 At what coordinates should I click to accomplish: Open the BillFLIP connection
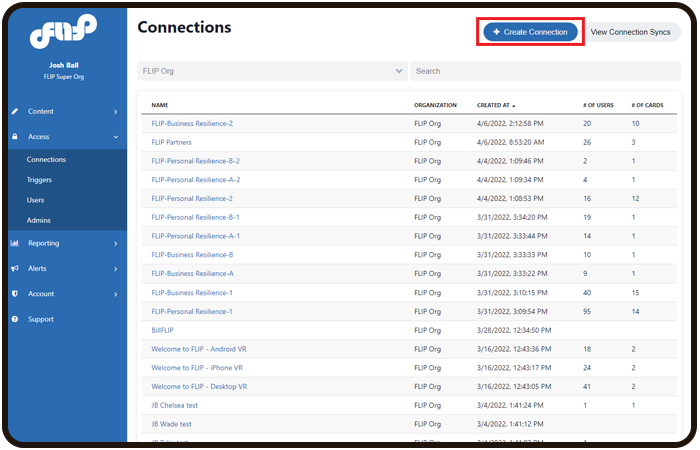pyautogui.click(x=162, y=330)
